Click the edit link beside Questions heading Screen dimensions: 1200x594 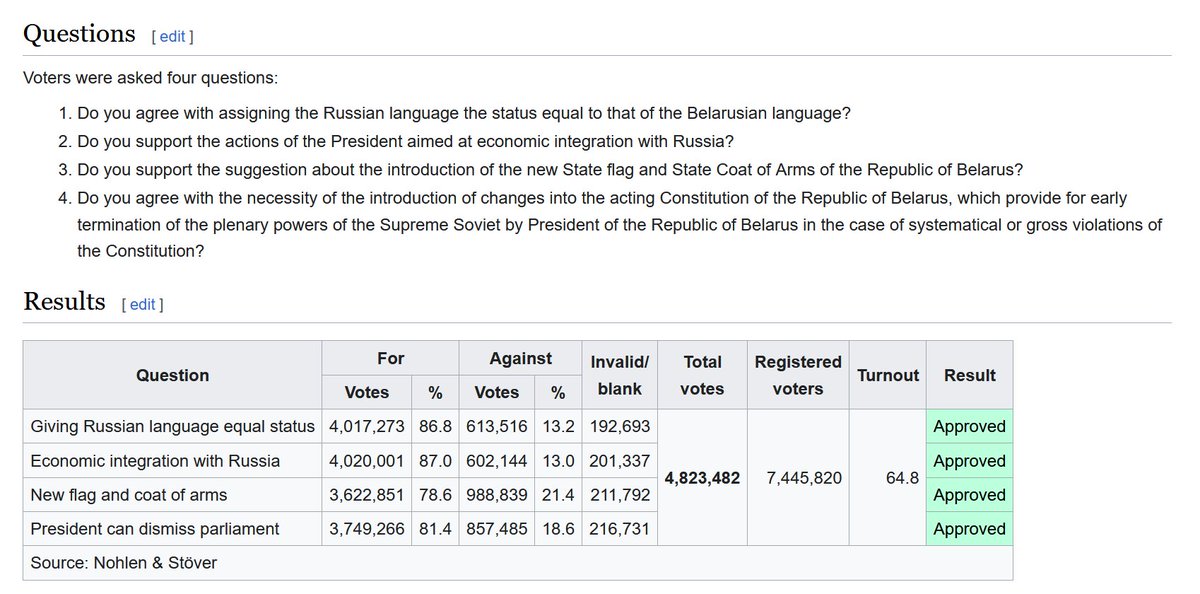[x=172, y=36]
